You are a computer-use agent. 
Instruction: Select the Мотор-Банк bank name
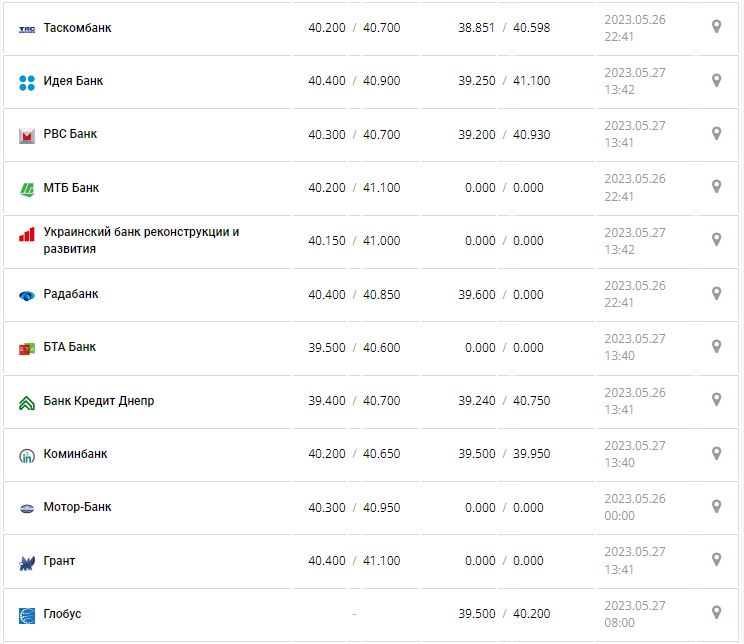pos(78,507)
